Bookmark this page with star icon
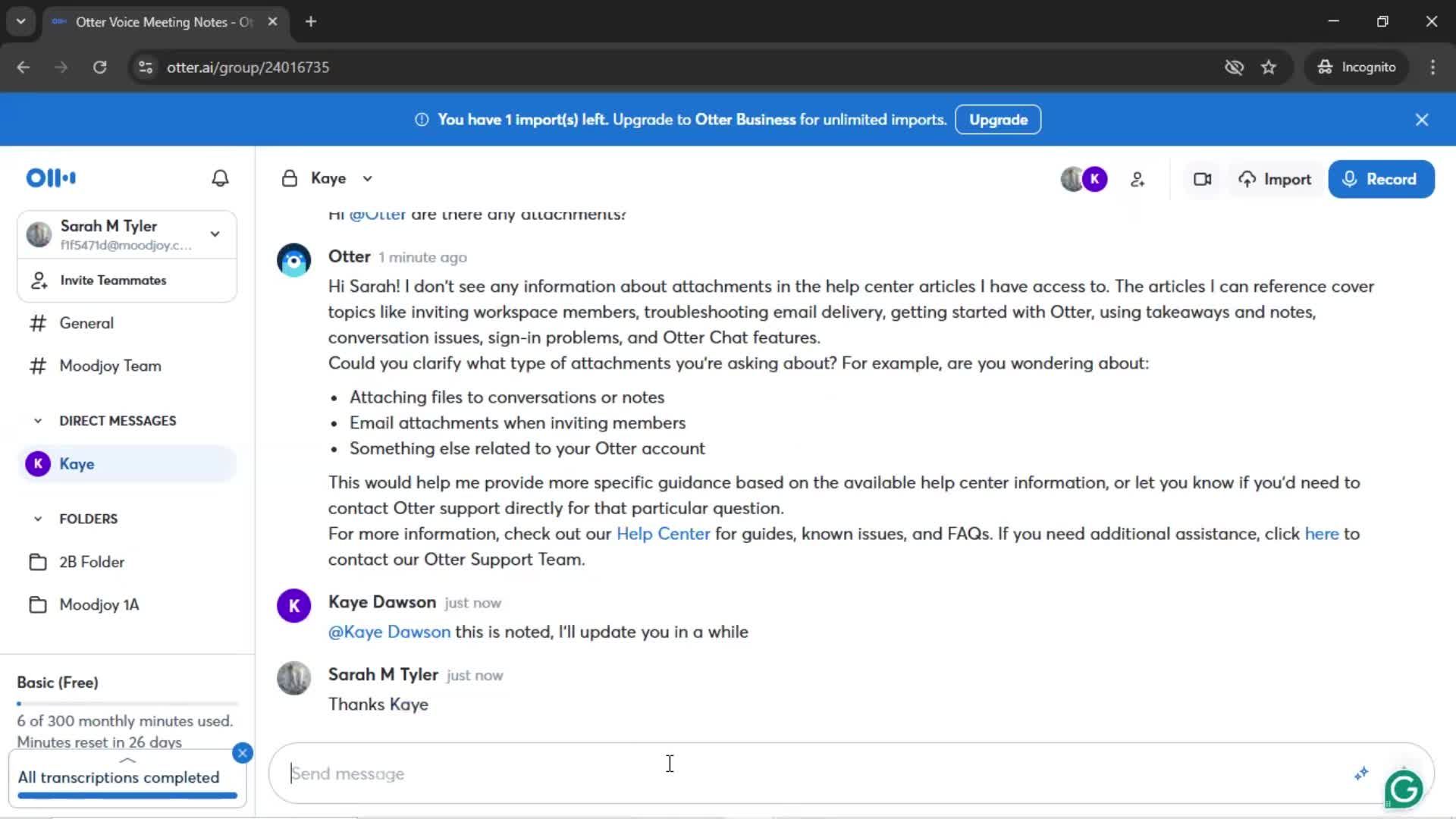 click(1269, 67)
